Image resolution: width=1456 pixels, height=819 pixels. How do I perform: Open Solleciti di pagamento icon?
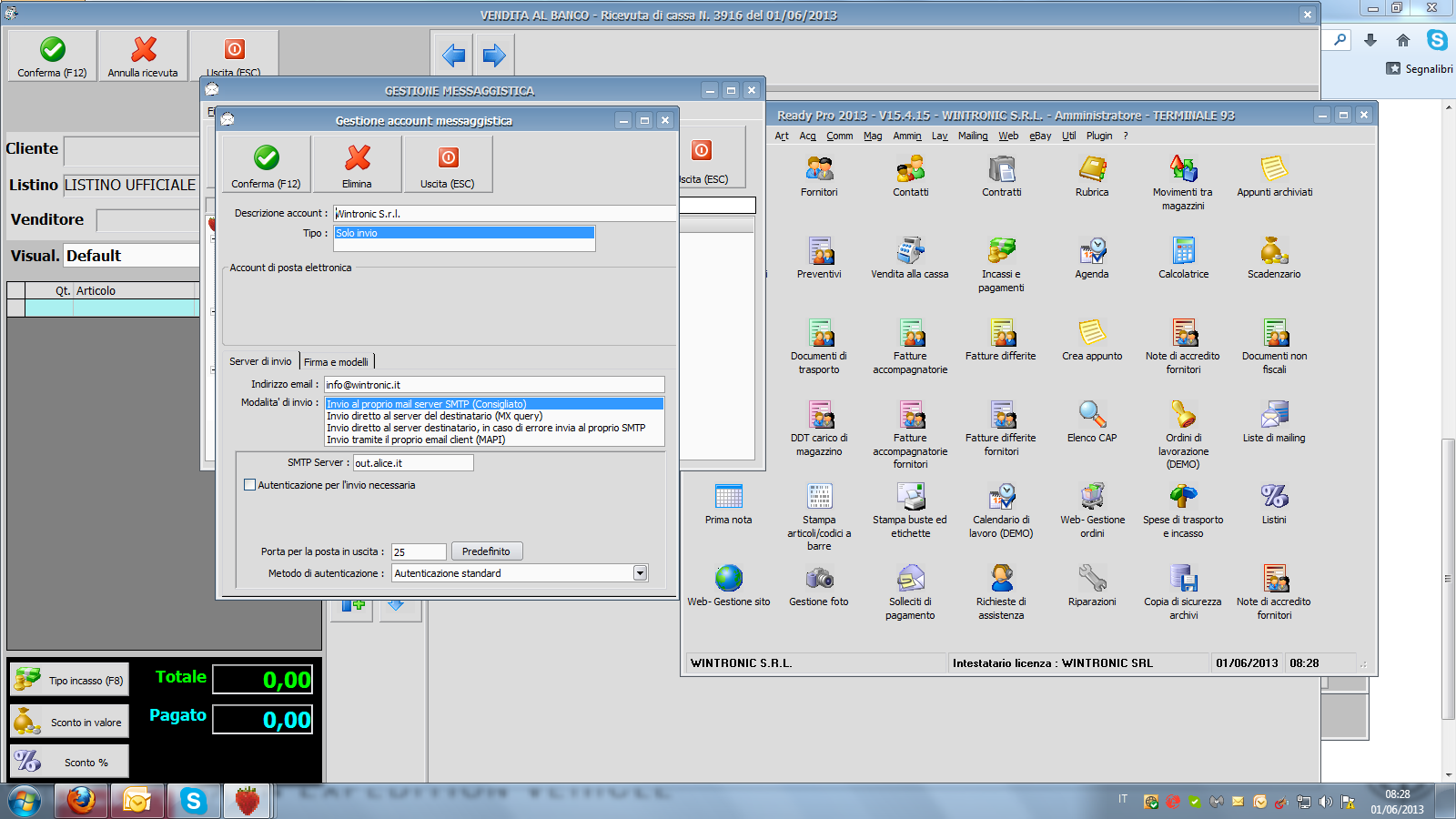click(910, 592)
